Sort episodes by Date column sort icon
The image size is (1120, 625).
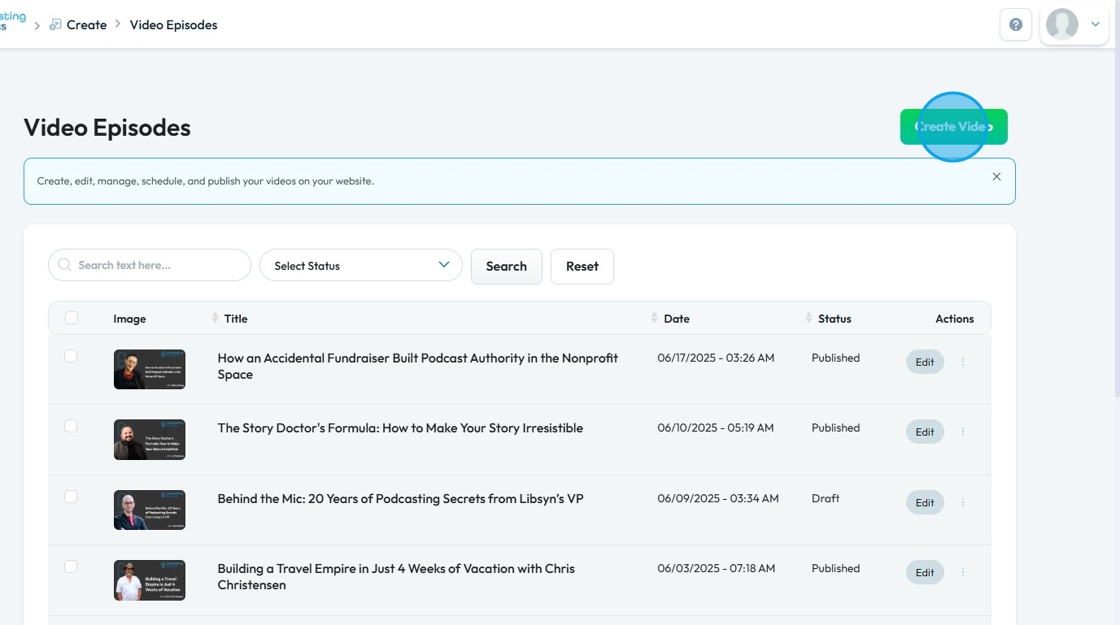click(x=654, y=318)
